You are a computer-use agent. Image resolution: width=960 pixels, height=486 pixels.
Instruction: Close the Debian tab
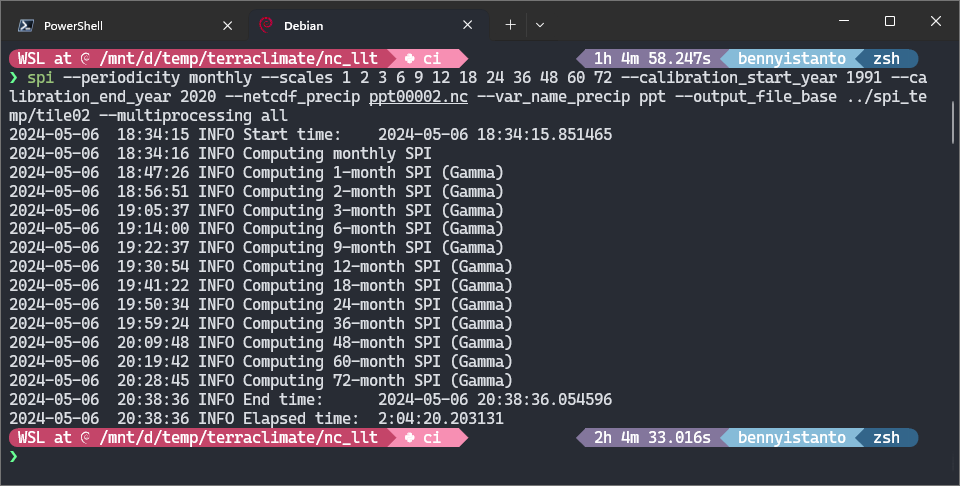[467, 25]
